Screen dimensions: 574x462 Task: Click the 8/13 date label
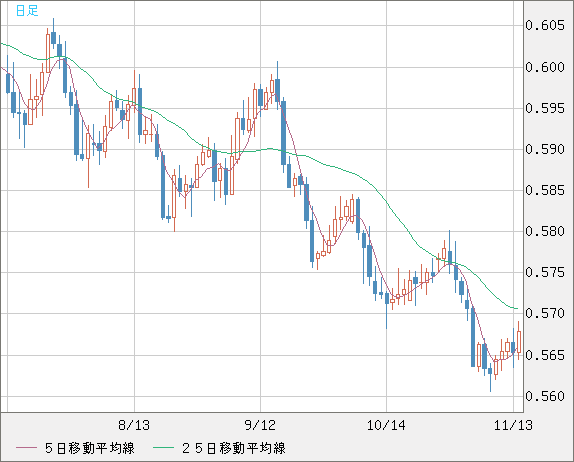[134, 425]
